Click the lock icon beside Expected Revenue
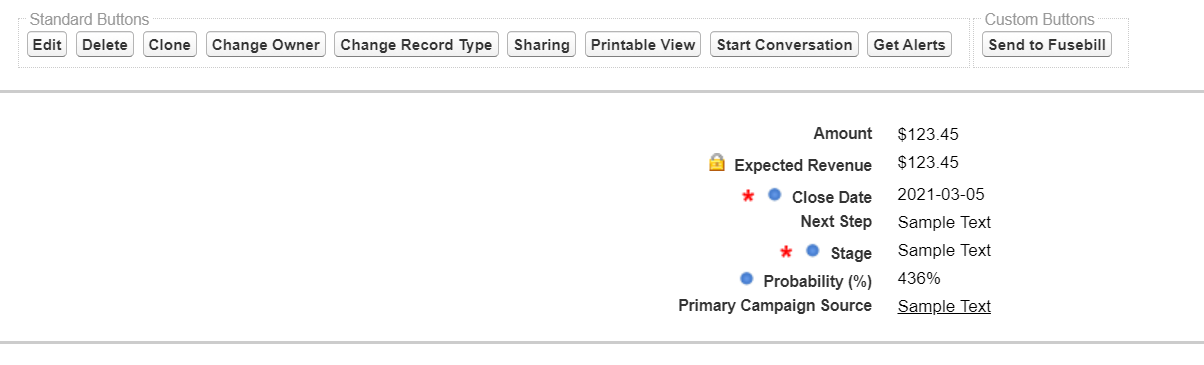 click(717, 162)
